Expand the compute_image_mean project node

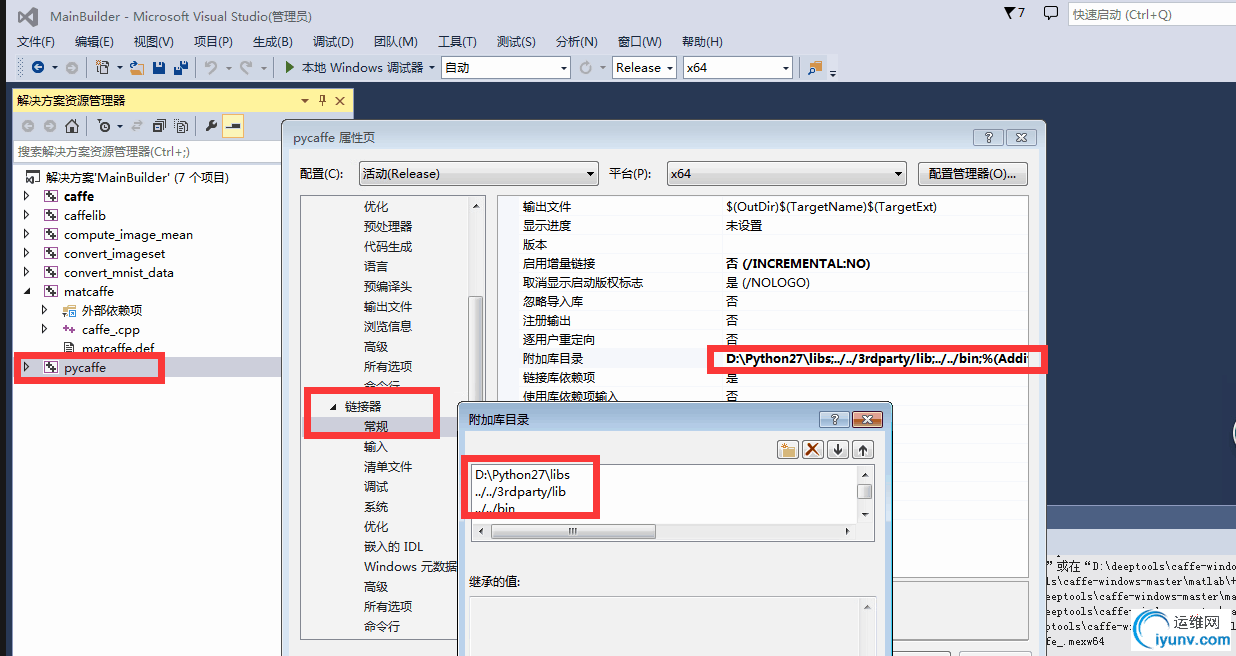coord(27,234)
